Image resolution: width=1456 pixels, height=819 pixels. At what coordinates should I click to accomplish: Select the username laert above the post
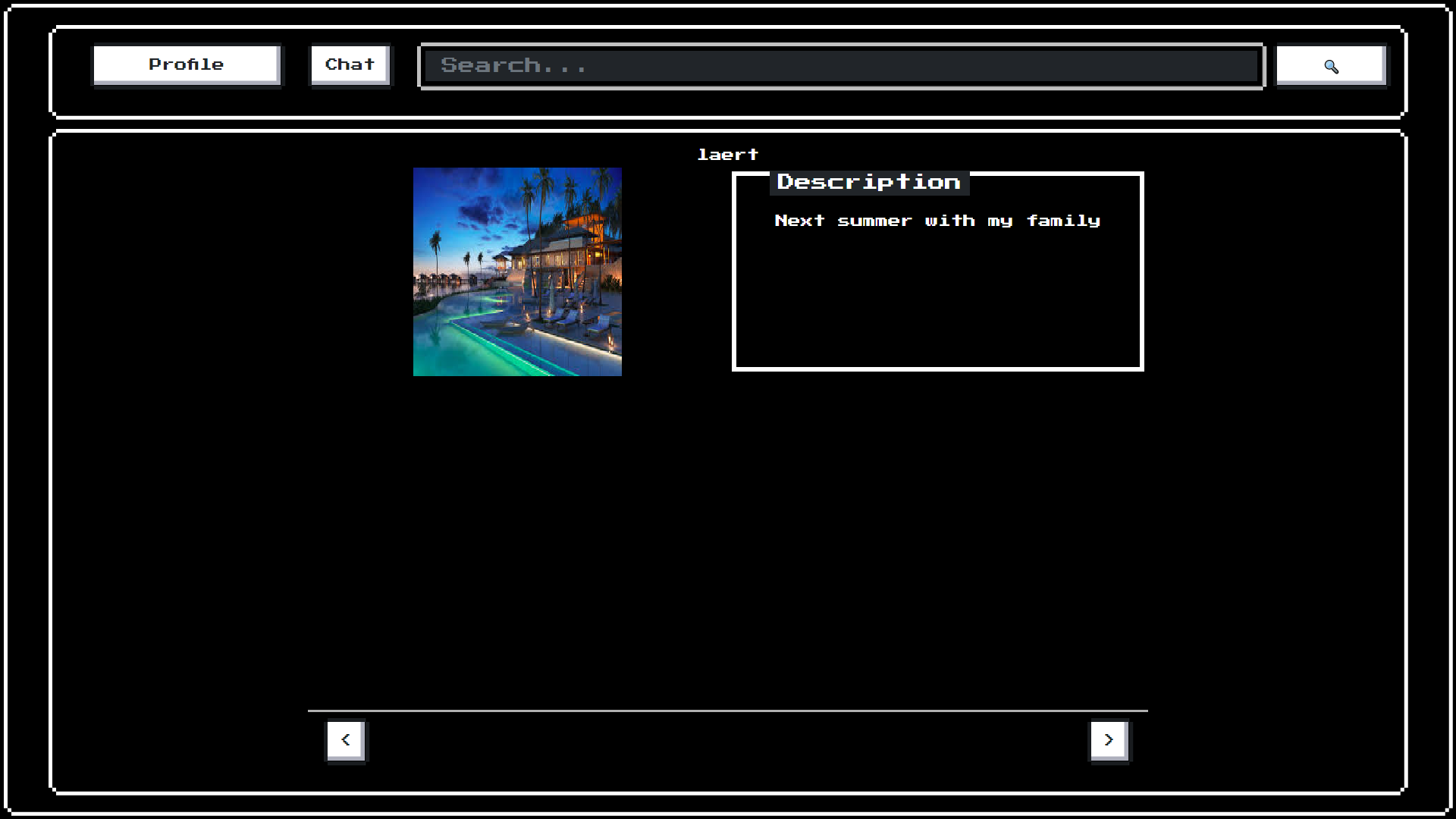coord(727,155)
